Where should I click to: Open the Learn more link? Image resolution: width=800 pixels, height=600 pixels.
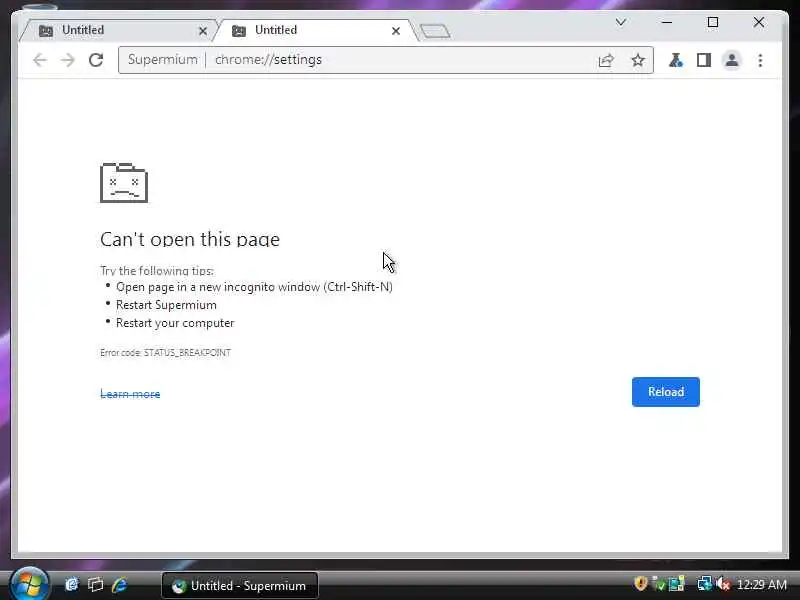click(130, 394)
